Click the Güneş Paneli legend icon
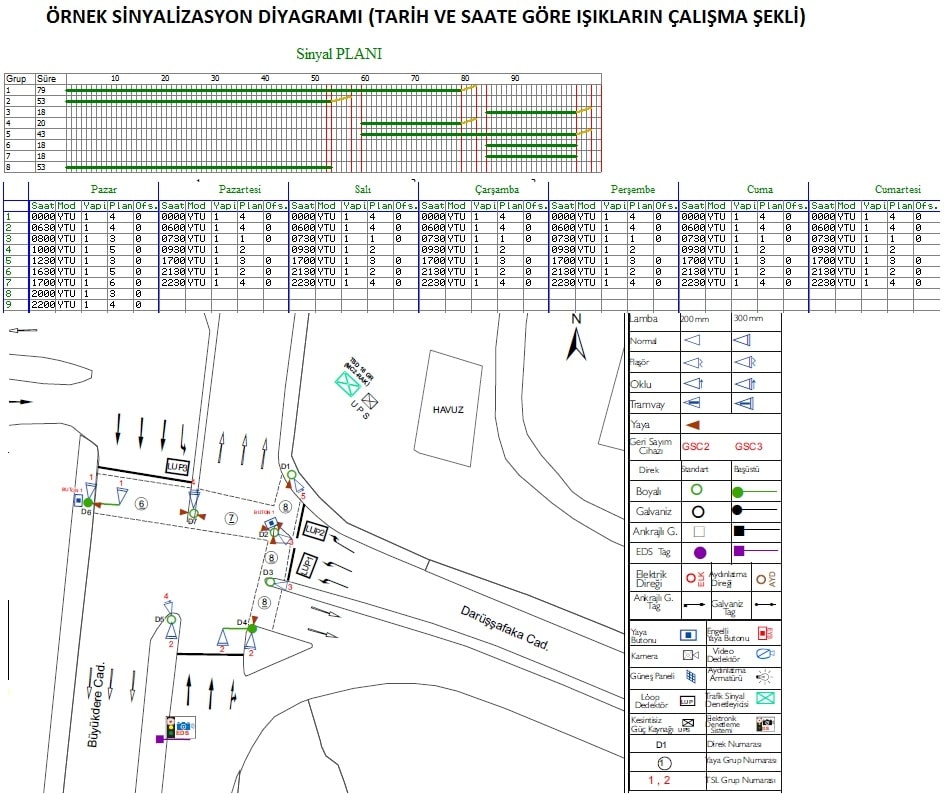 (x=690, y=675)
